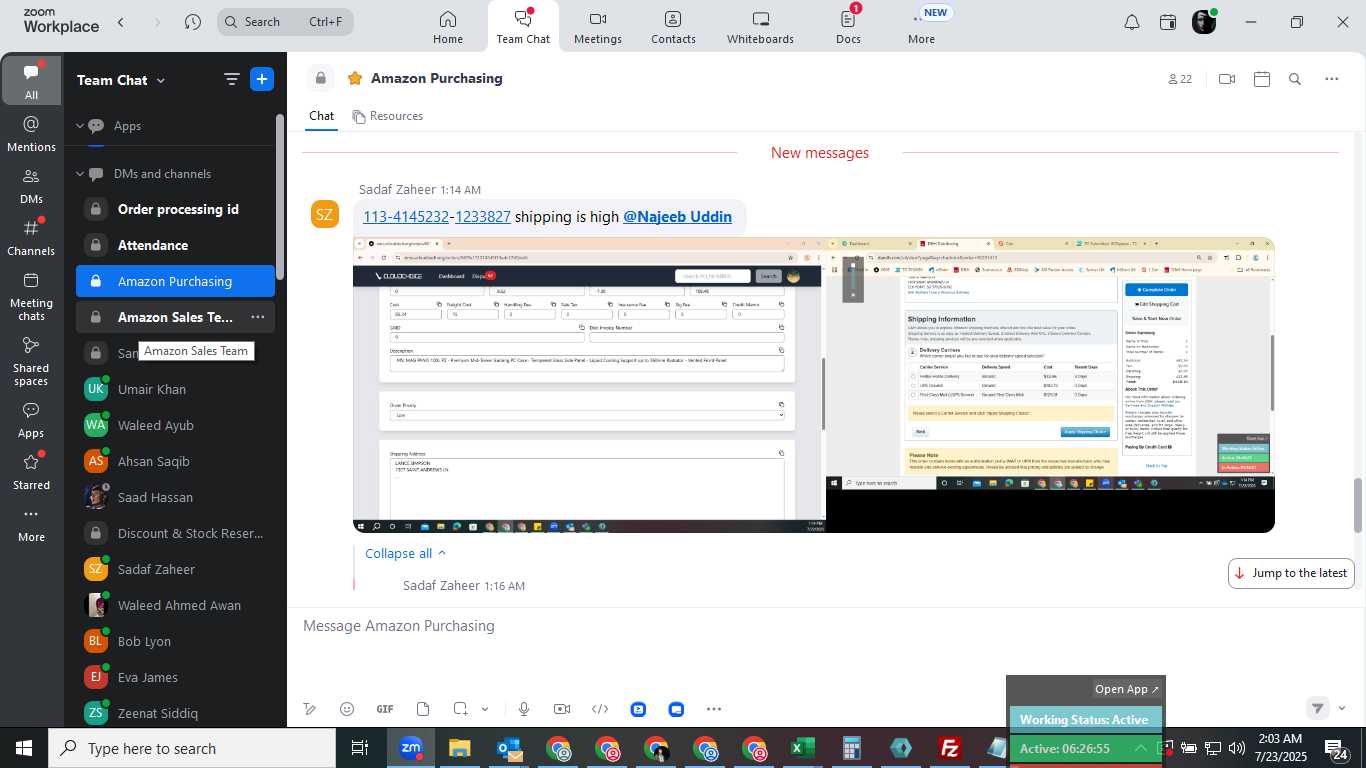The width and height of the screenshot is (1366, 768).
Task: Record a video message icon
Action: click(x=562, y=709)
